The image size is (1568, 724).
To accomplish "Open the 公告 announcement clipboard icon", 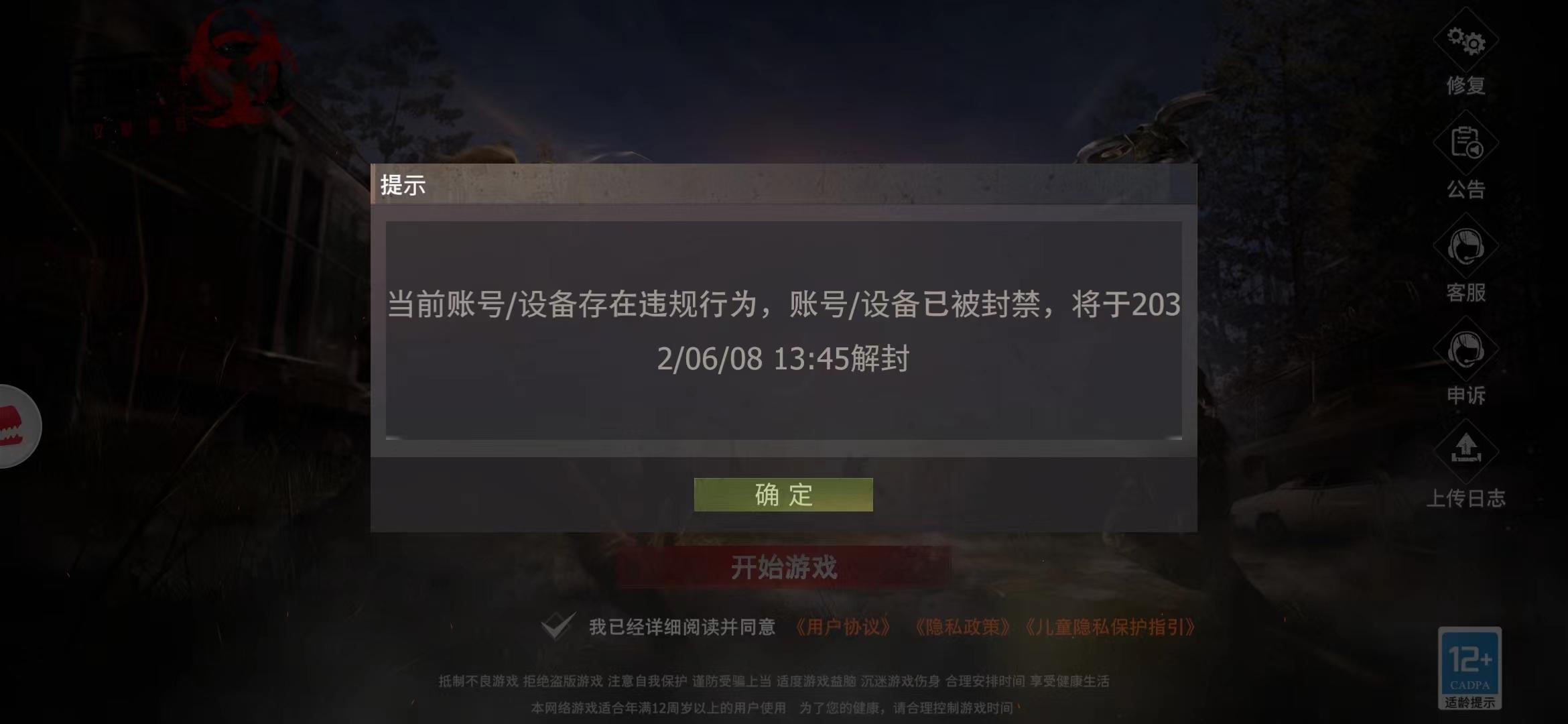I will pos(1465,143).
